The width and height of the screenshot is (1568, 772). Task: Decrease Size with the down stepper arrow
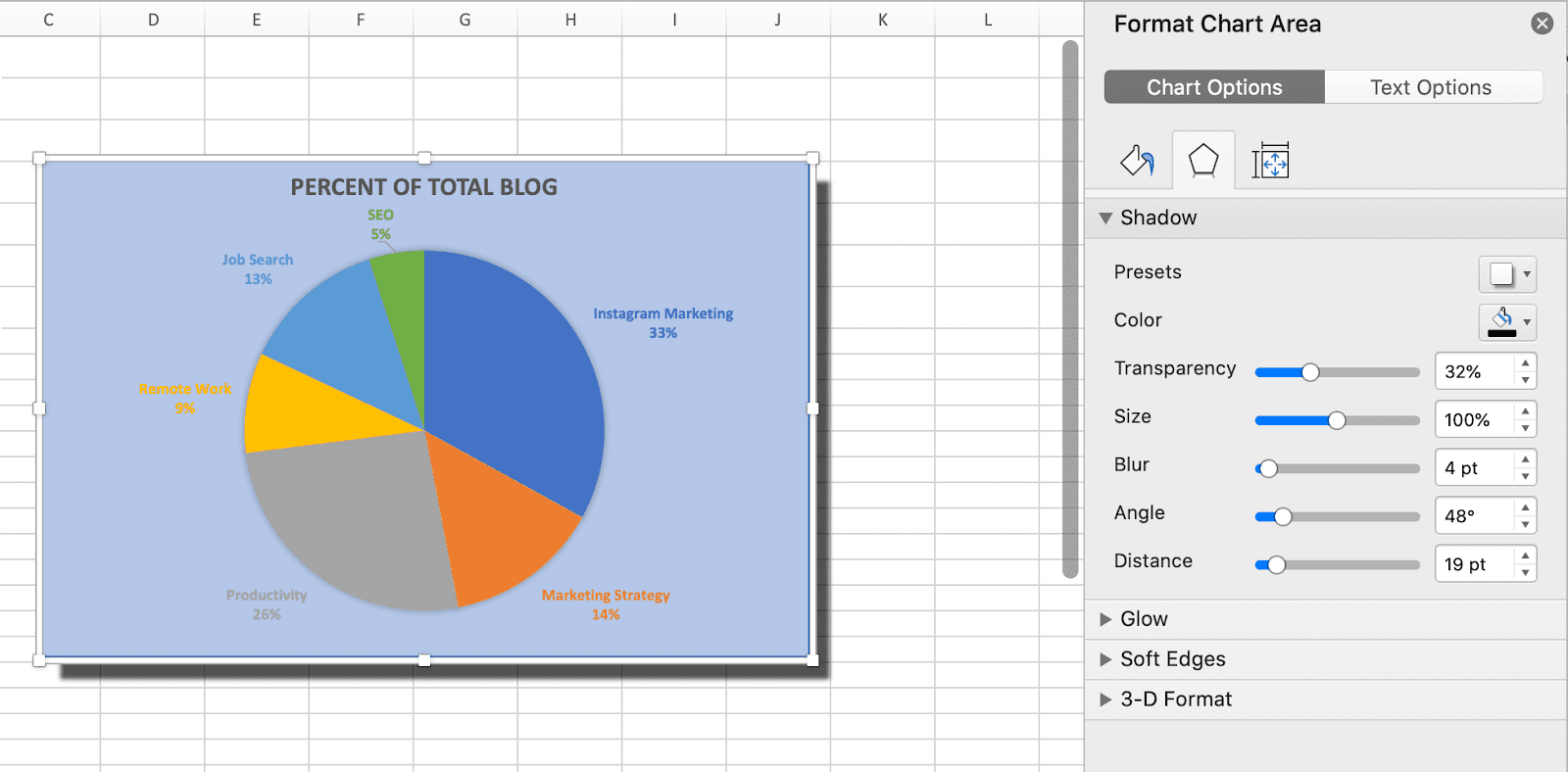coord(1526,428)
